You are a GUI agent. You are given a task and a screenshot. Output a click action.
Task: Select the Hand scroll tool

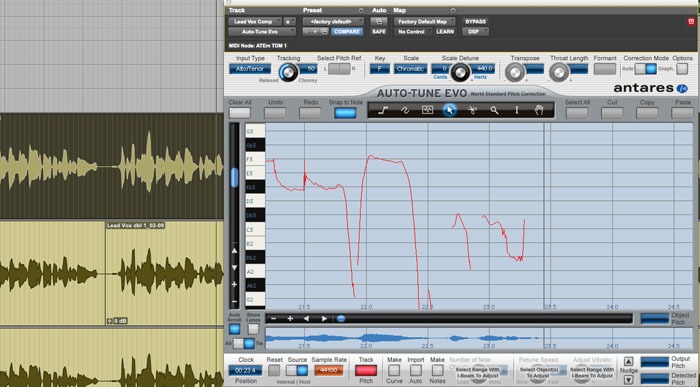pyautogui.click(x=539, y=111)
